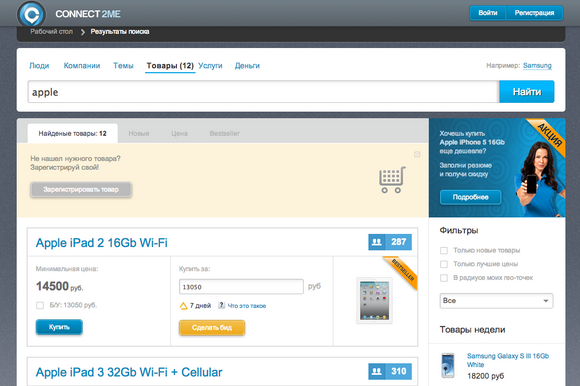
Task: Switch to the Деньги tab
Action: point(247,66)
